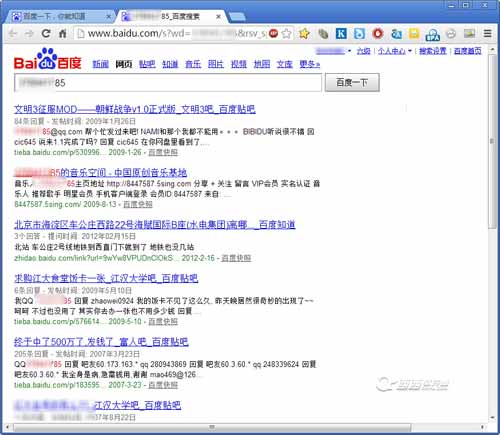Open the 音乐空间 中国原创音乐基地 result
This screenshot has height=435, width=500.
tap(100, 172)
